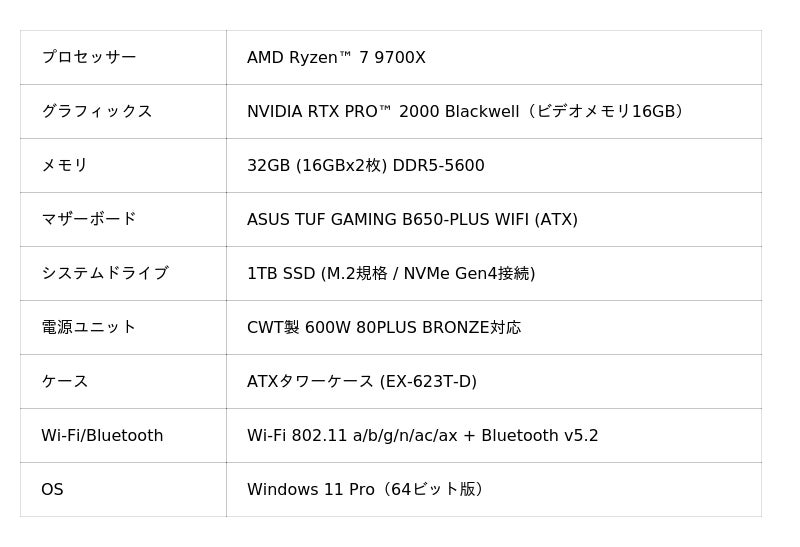Click the マザーボード label cell

click(x=88, y=220)
